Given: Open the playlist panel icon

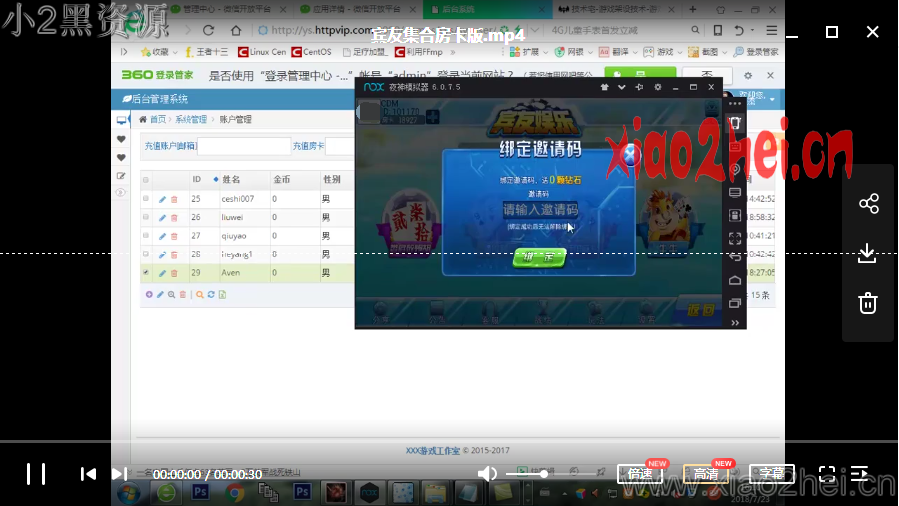Looking at the screenshot, I should (x=859, y=473).
